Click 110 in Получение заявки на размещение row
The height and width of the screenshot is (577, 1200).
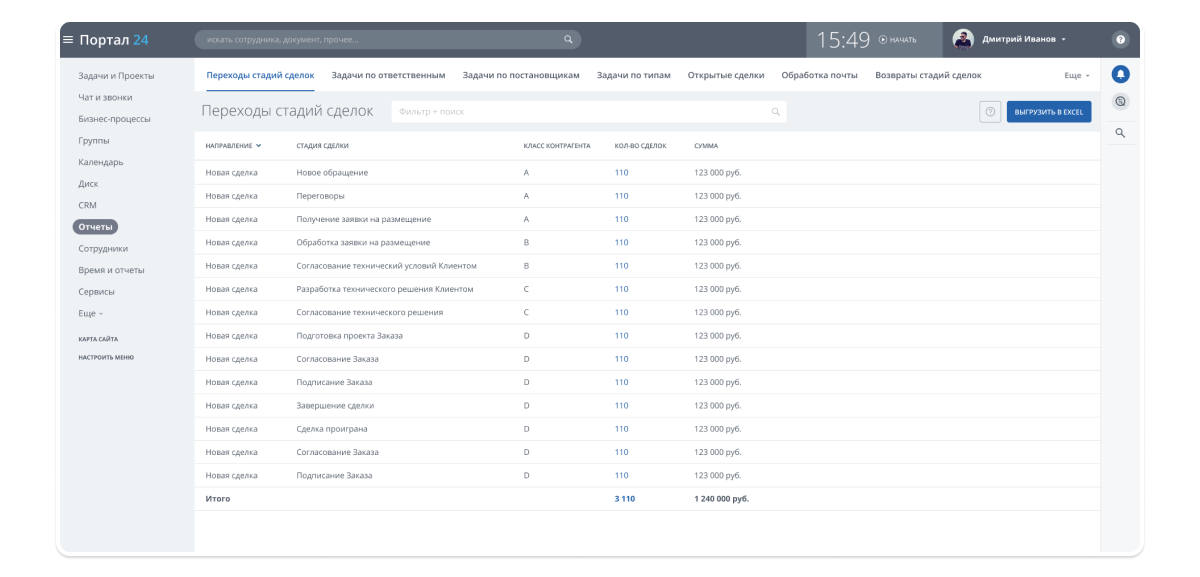point(621,219)
